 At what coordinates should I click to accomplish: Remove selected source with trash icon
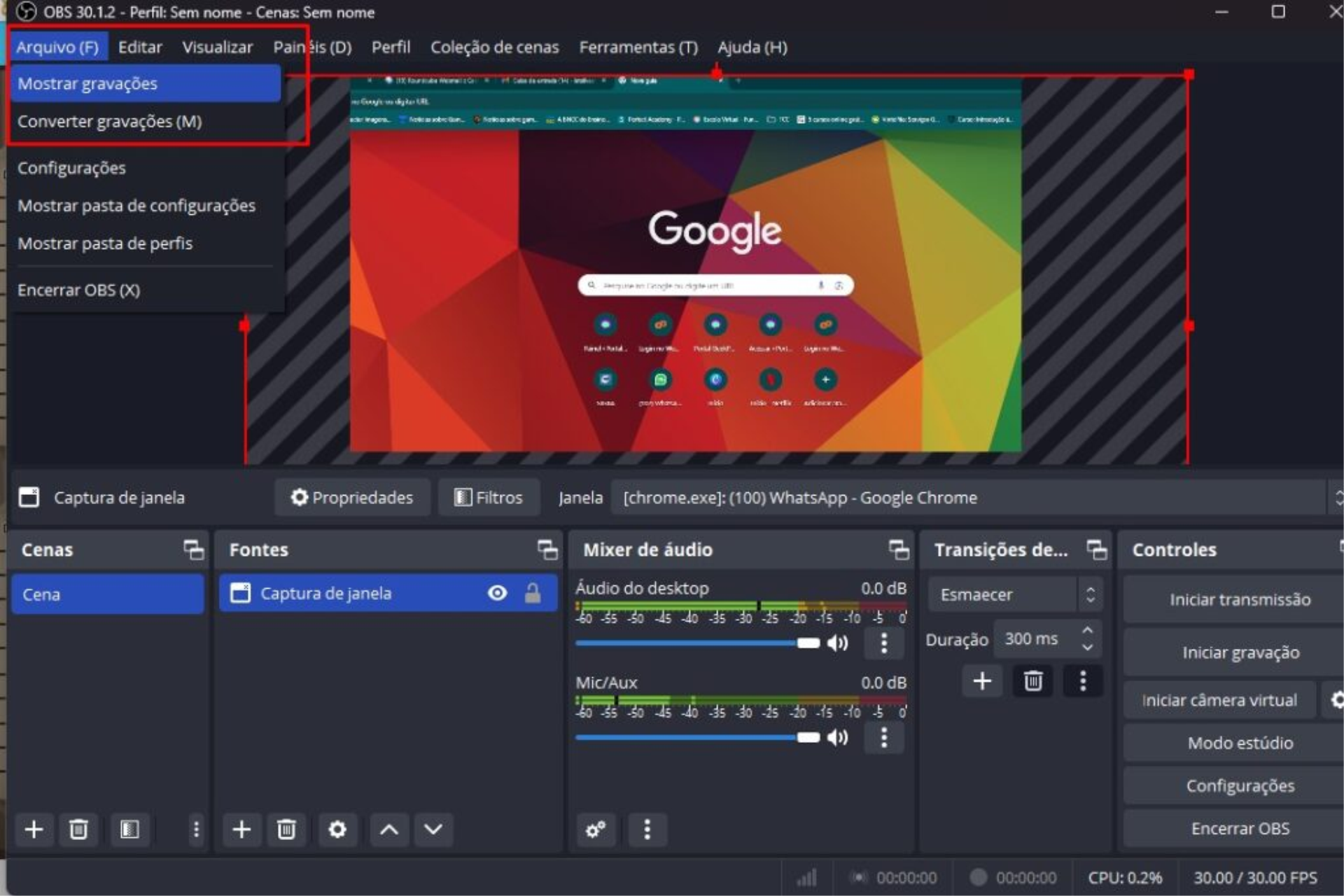click(x=286, y=829)
